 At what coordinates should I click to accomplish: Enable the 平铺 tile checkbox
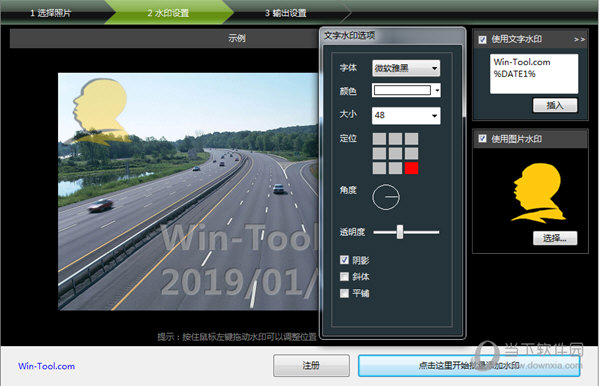coord(344,293)
